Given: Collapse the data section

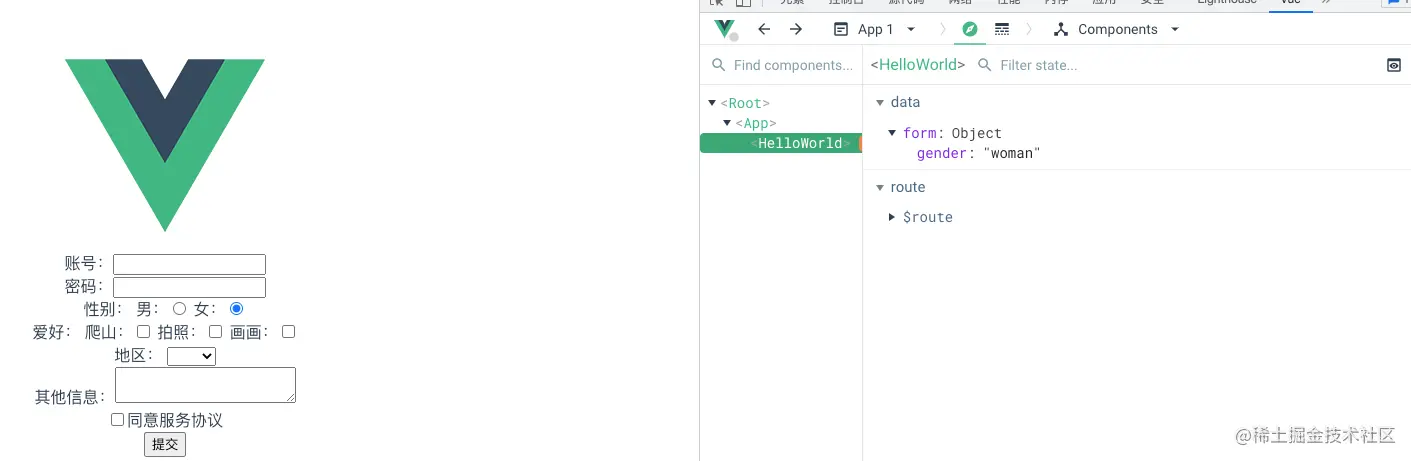Looking at the screenshot, I should click(880, 102).
